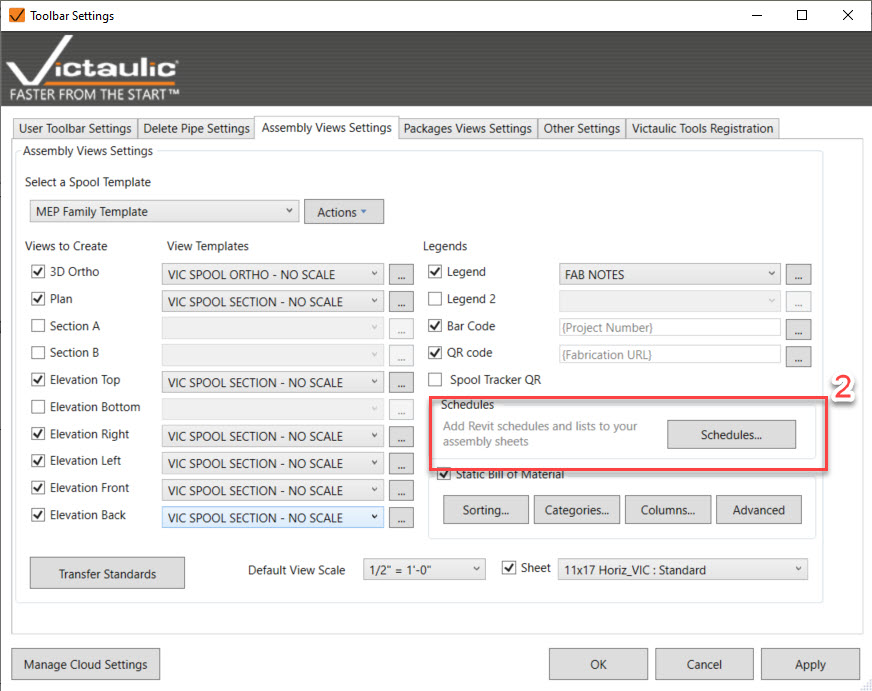Click browse button next to 3D Ortho template
The width and height of the screenshot is (872, 691).
point(400,274)
